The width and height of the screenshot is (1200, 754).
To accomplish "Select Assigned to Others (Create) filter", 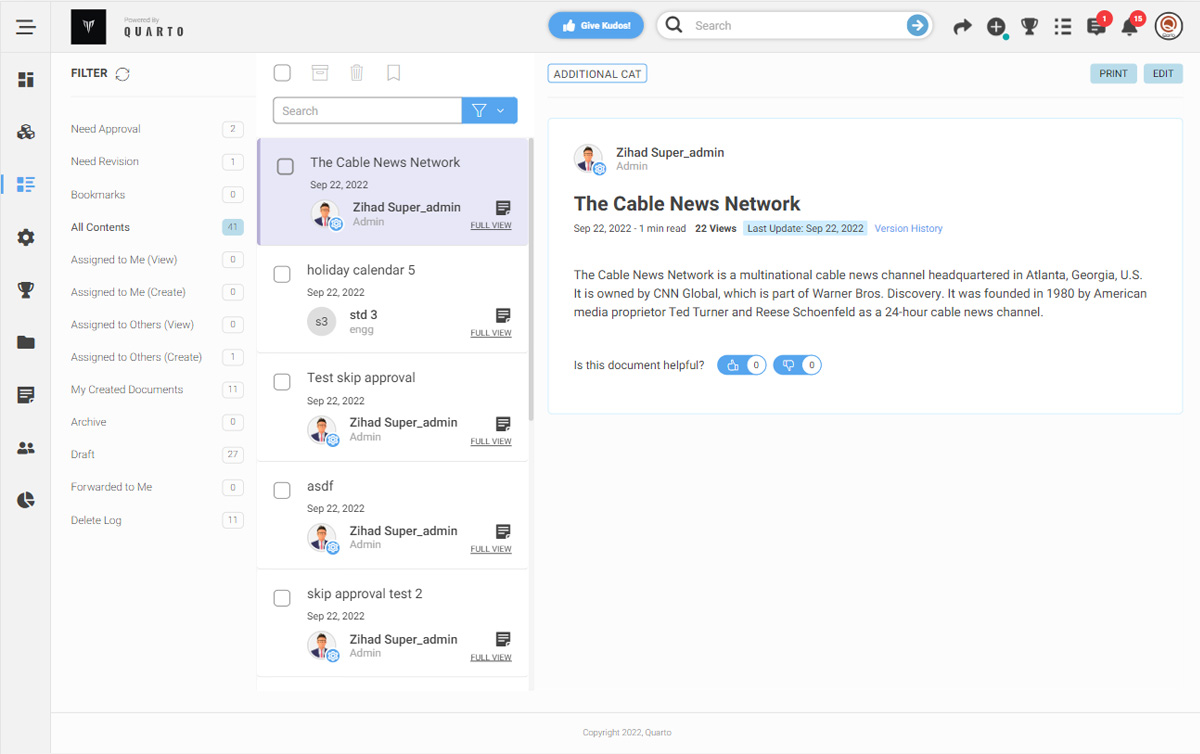I will [x=157, y=357].
